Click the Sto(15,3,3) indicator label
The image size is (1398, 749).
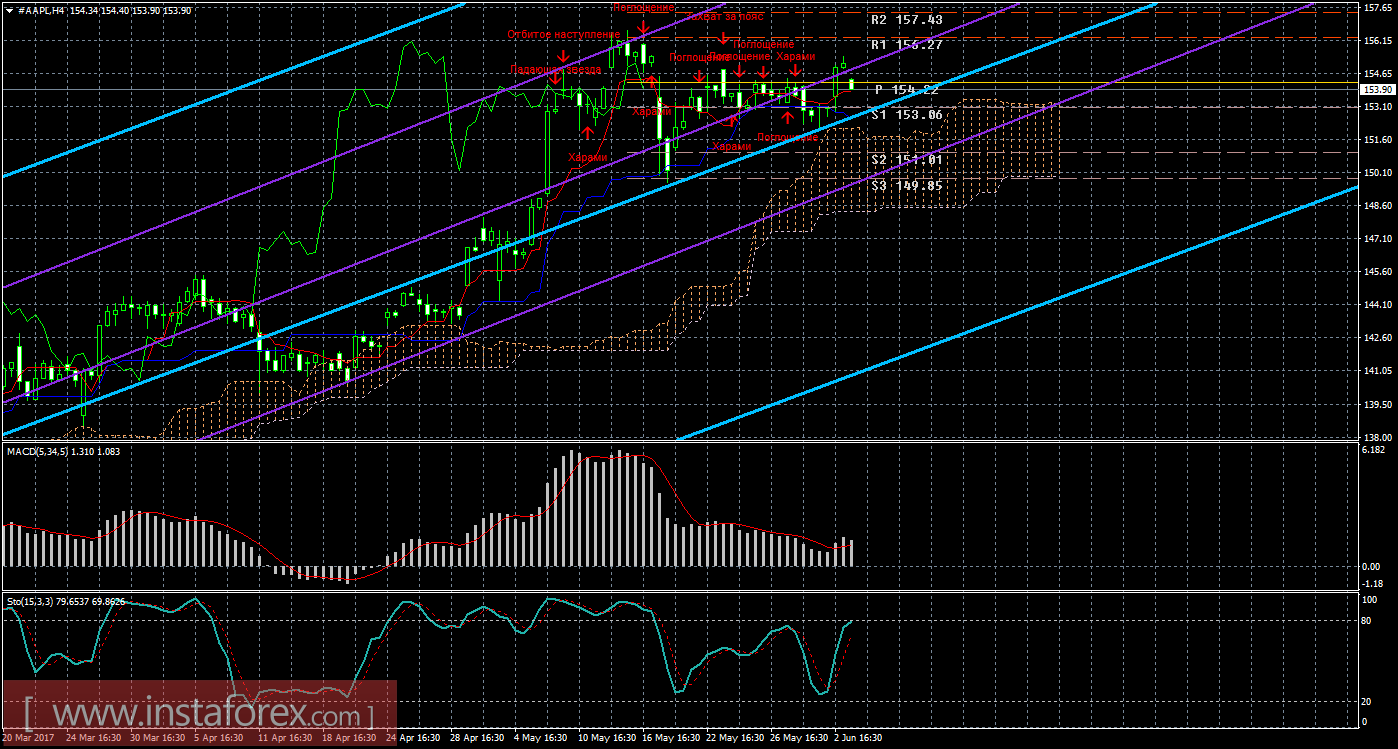point(31,601)
